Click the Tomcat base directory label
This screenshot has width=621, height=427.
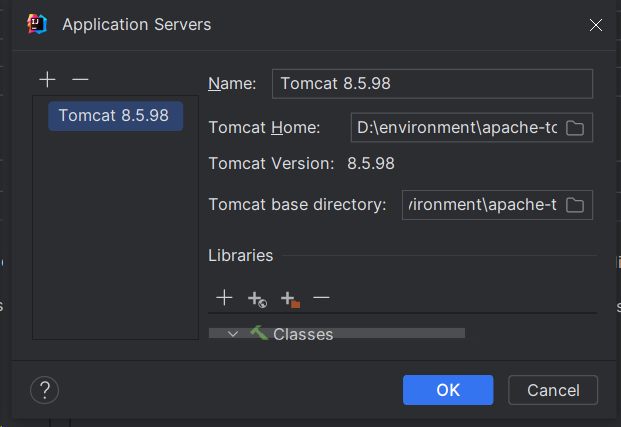(x=297, y=205)
